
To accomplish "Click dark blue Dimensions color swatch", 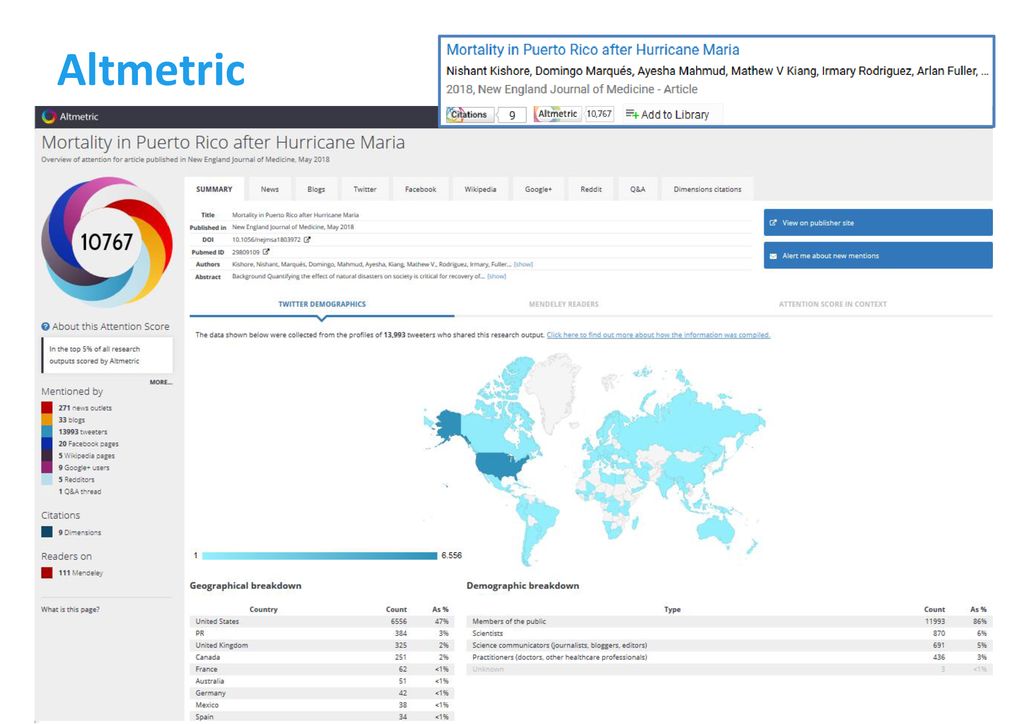I will click(47, 532).
